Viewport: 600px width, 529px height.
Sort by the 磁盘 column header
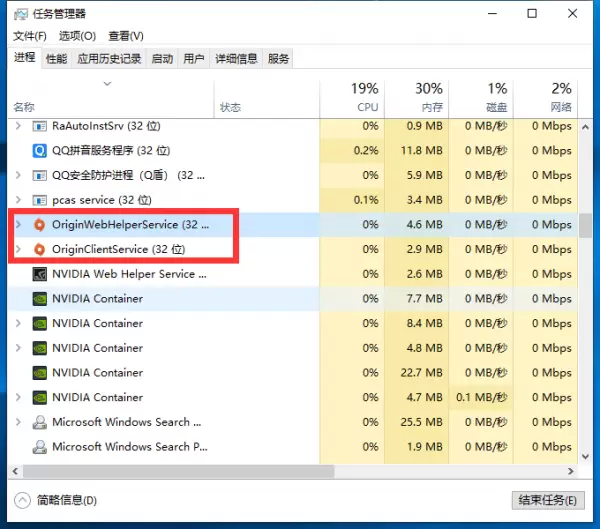pos(481,99)
